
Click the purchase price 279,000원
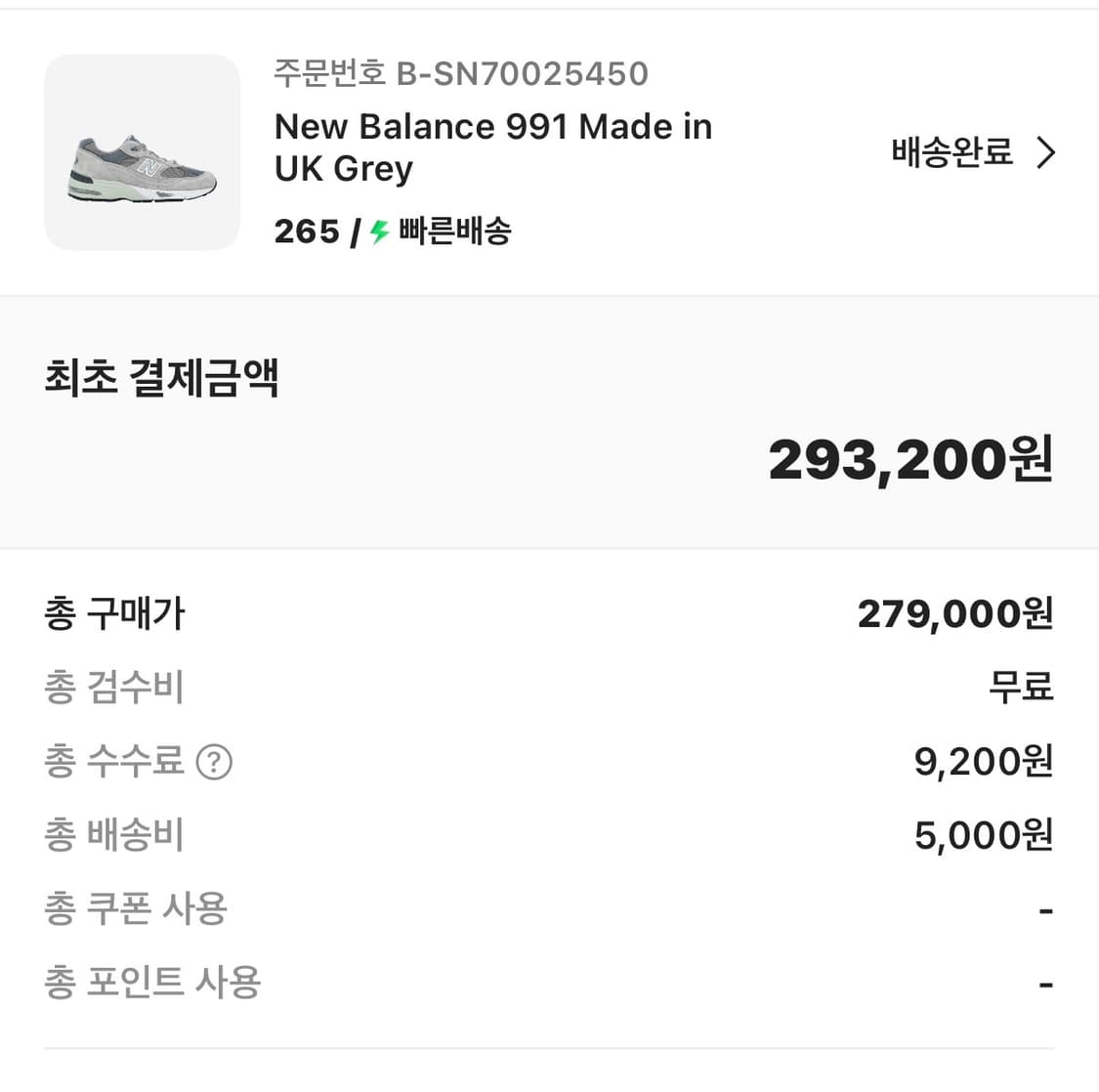tap(955, 613)
